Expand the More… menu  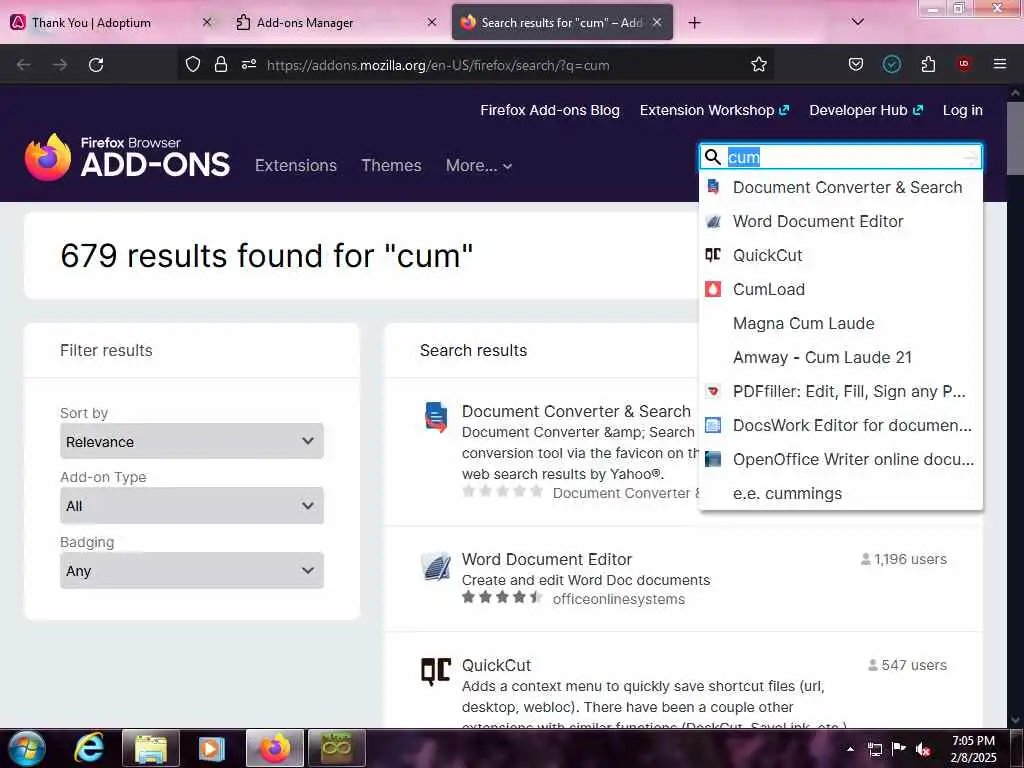[x=479, y=165]
